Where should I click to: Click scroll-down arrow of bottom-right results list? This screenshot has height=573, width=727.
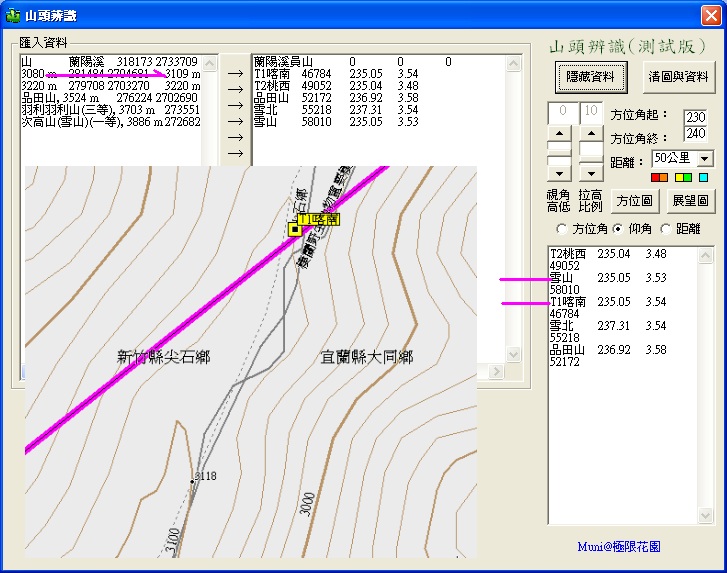(705, 515)
